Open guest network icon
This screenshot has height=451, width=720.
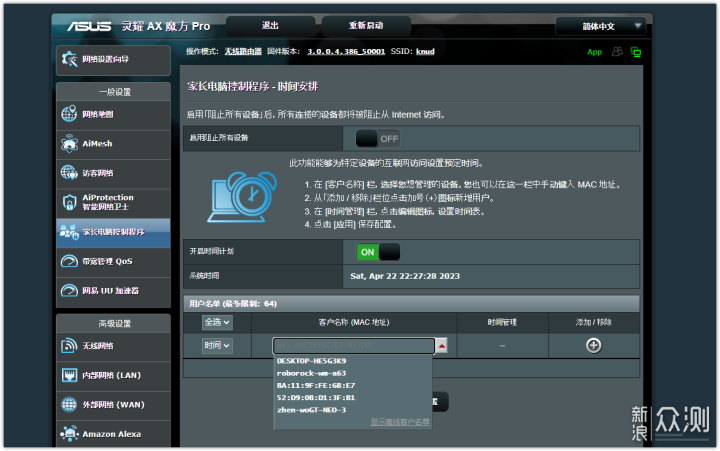tap(69, 173)
